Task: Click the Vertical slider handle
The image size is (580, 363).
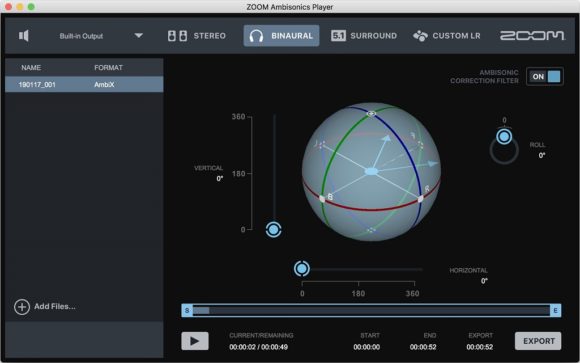Action: [x=274, y=230]
